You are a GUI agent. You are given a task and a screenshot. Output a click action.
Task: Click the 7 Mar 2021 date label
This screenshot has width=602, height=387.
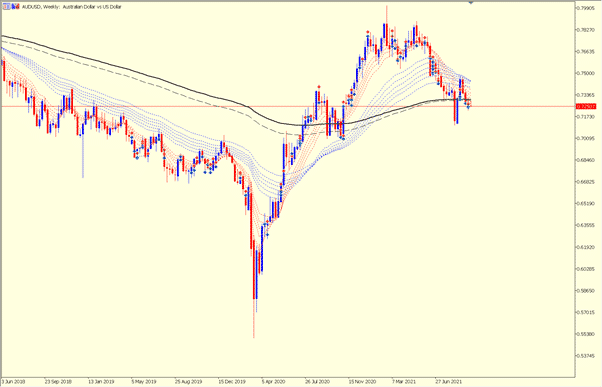coord(404,382)
